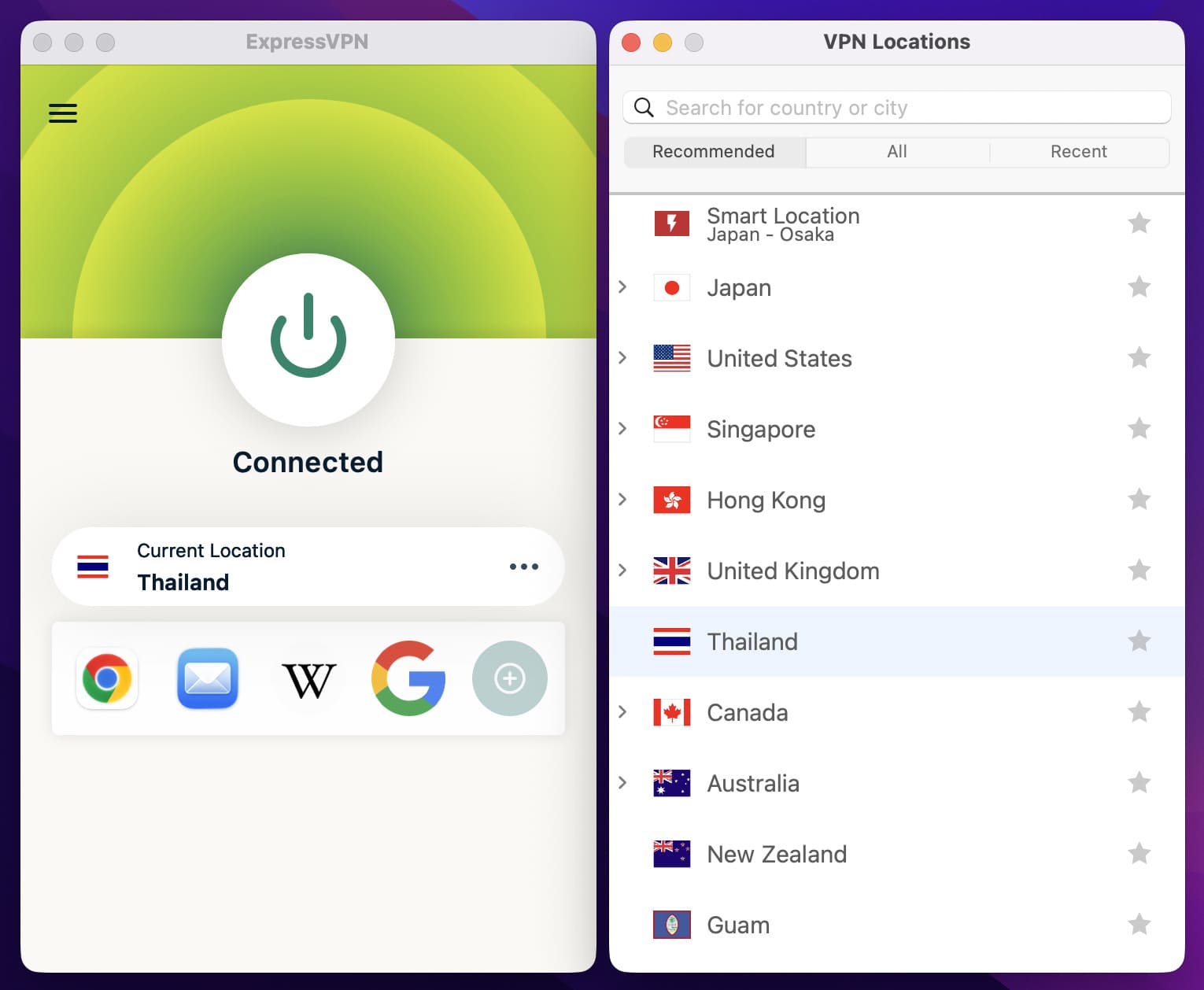Viewport: 1204px width, 990px height.
Task: Switch to the Recommended tab
Action: tap(714, 152)
